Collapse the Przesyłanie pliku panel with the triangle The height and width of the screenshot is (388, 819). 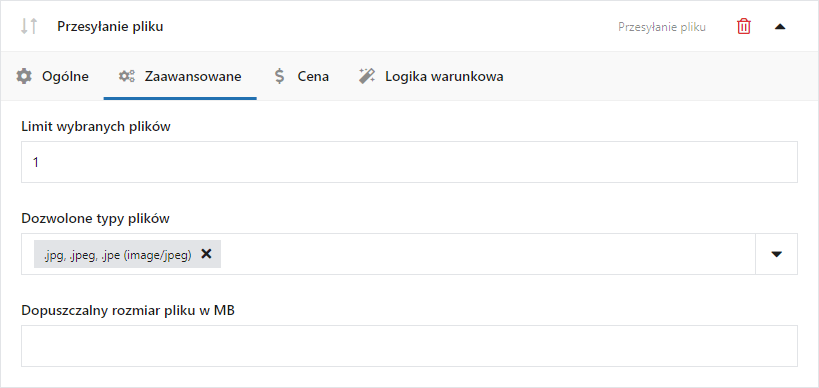pos(780,27)
